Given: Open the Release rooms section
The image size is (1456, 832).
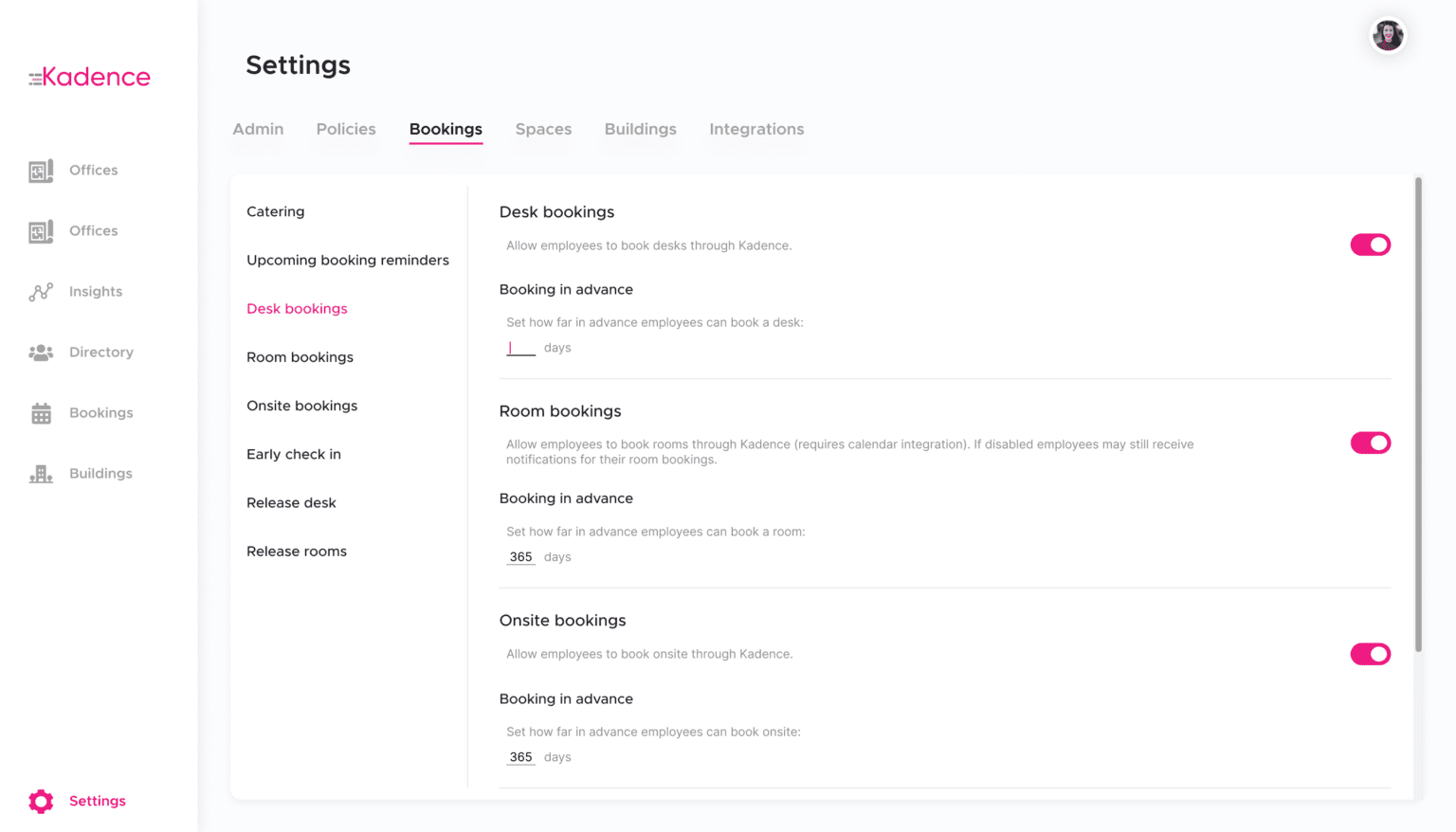Looking at the screenshot, I should (297, 551).
